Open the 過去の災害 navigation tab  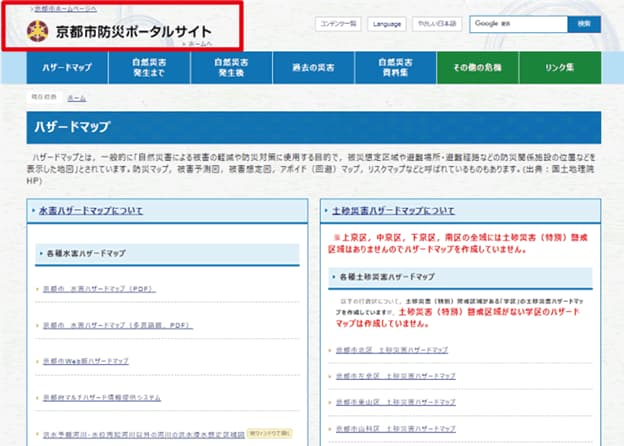coord(313,68)
